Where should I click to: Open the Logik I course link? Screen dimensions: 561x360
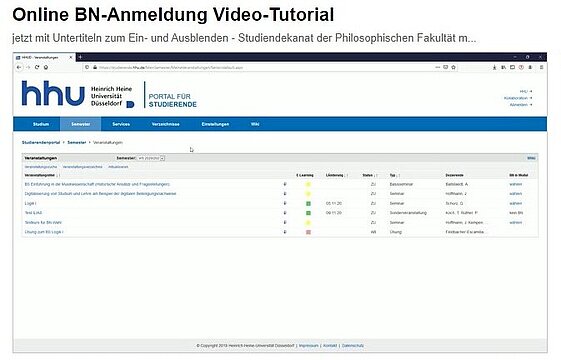point(30,203)
